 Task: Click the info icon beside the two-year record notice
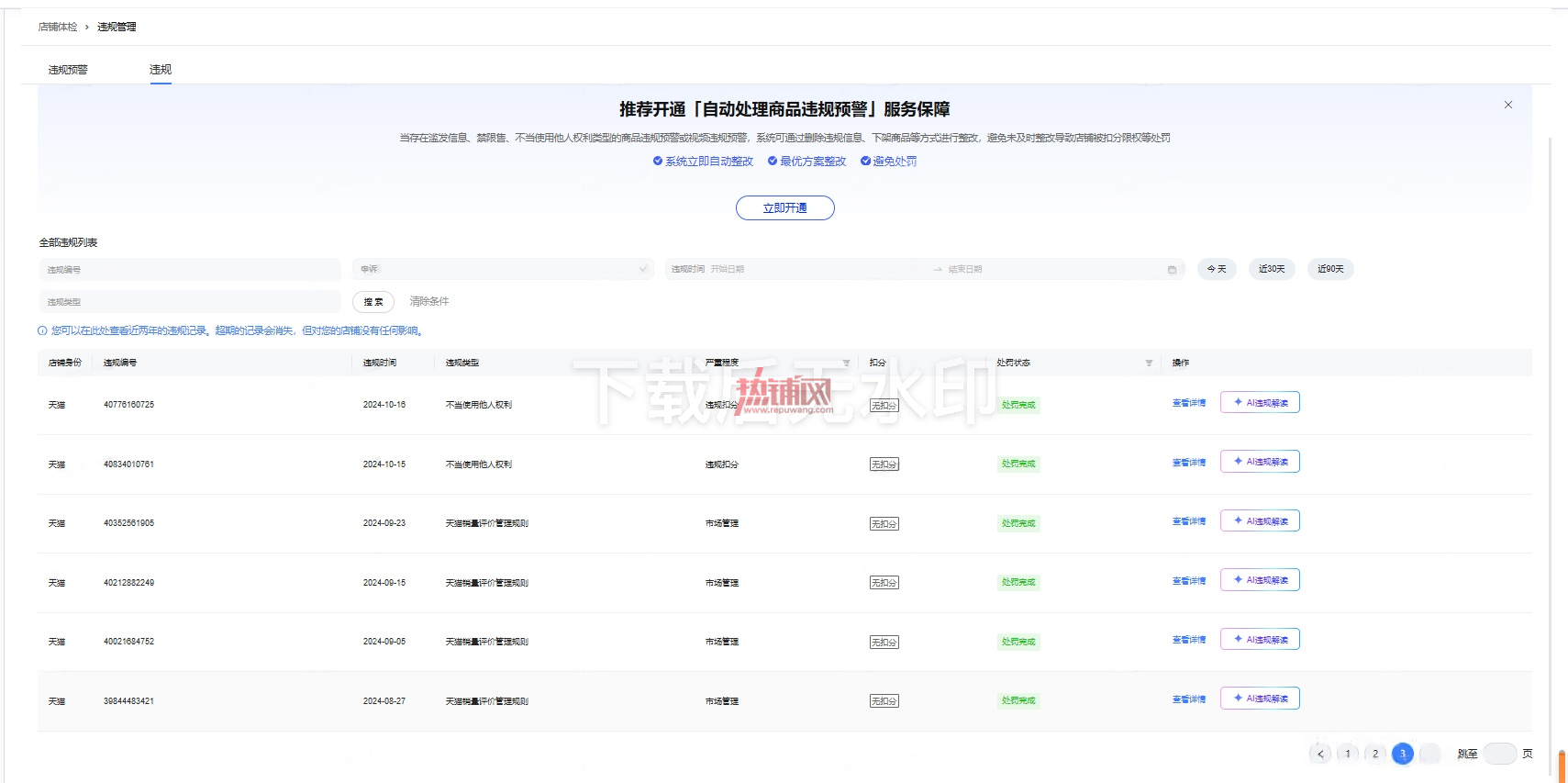click(x=42, y=330)
